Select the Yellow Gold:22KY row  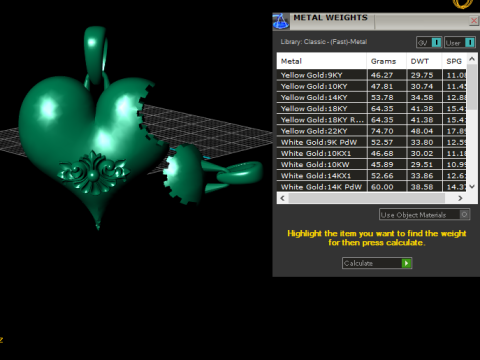[372, 131]
